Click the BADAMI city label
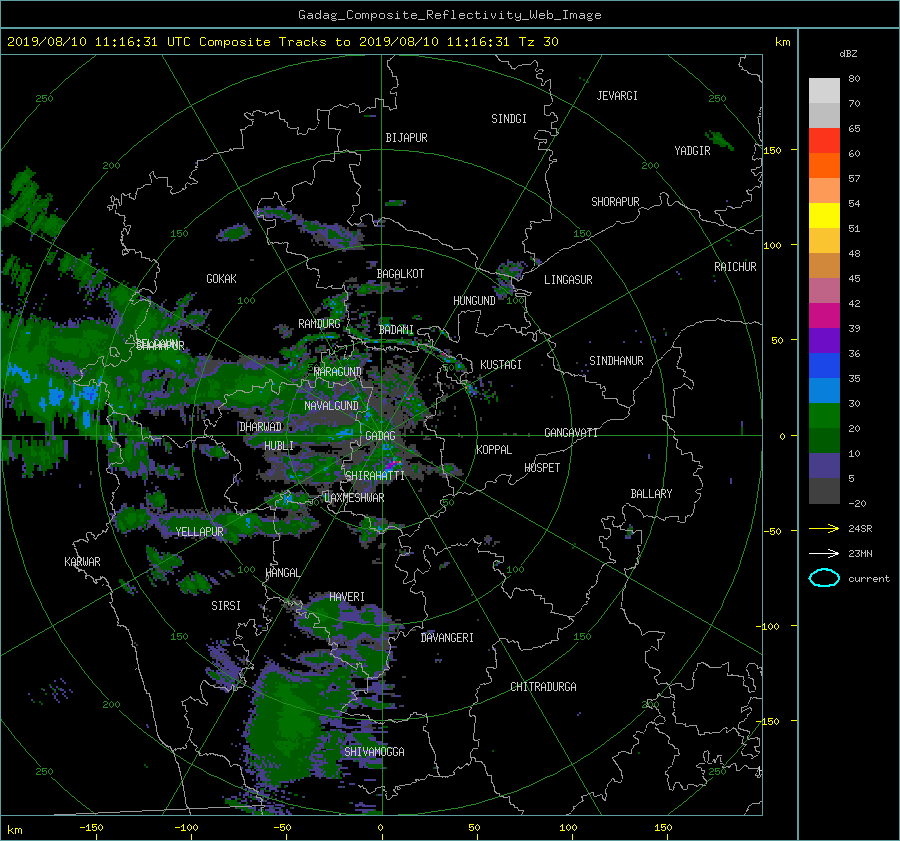This screenshot has width=900, height=841. pyautogui.click(x=396, y=330)
